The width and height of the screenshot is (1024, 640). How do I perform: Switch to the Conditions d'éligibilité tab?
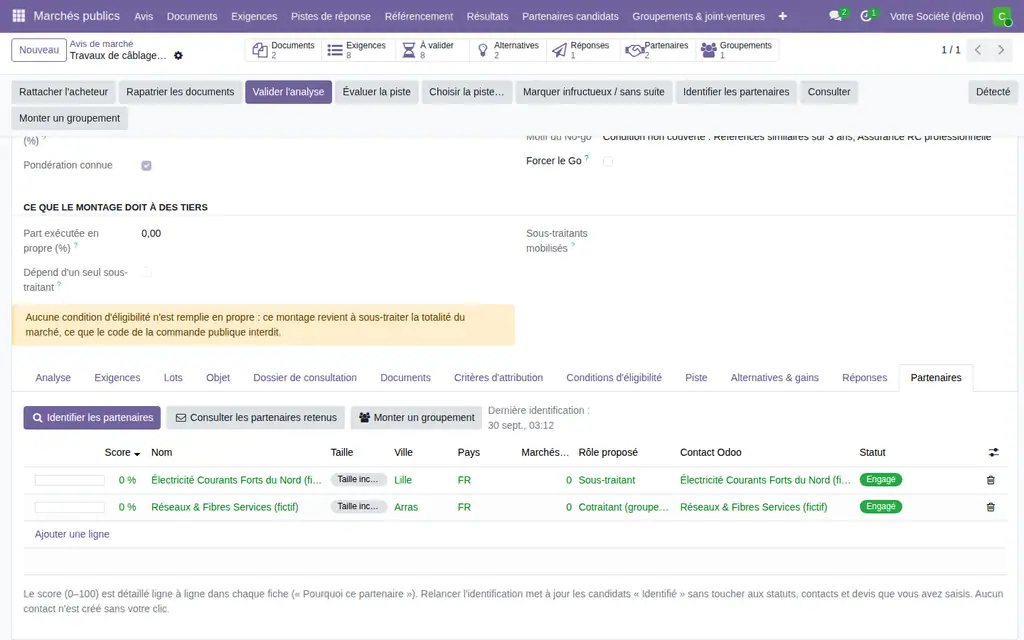click(613, 377)
